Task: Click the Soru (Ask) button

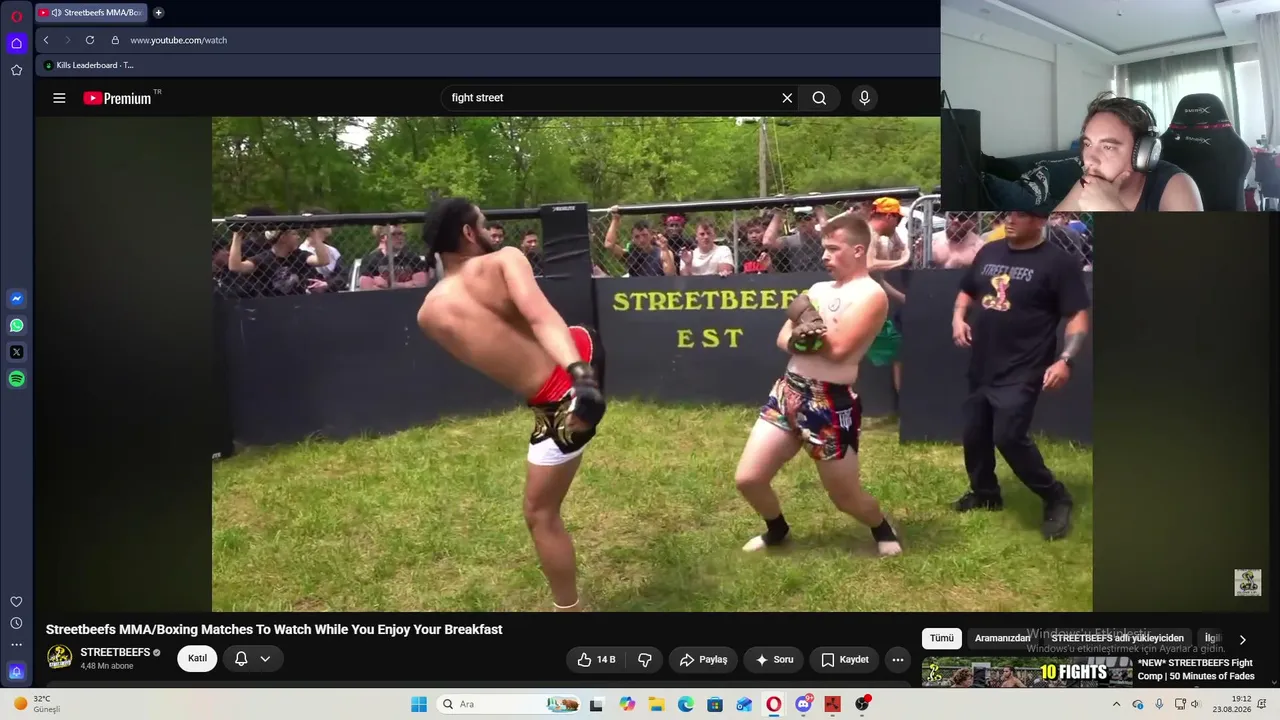Action: (774, 660)
